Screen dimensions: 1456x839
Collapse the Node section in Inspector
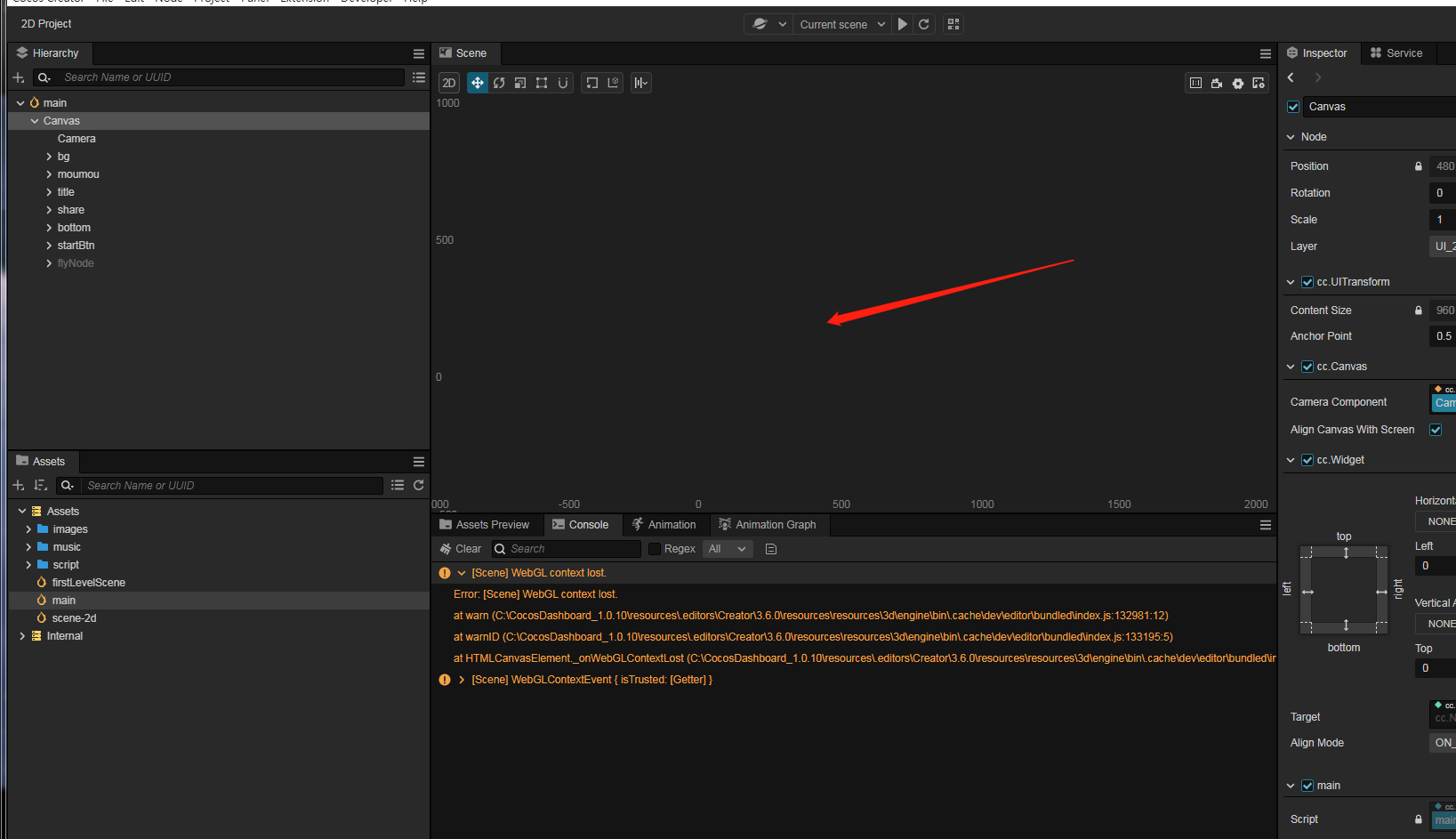tap(1291, 137)
